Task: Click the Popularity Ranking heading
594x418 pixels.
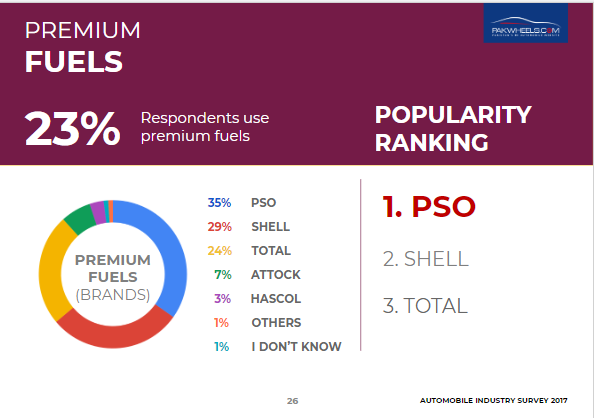Action: [453, 128]
